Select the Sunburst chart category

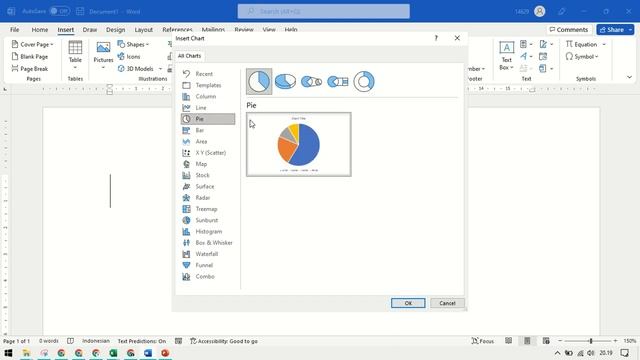click(208, 220)
